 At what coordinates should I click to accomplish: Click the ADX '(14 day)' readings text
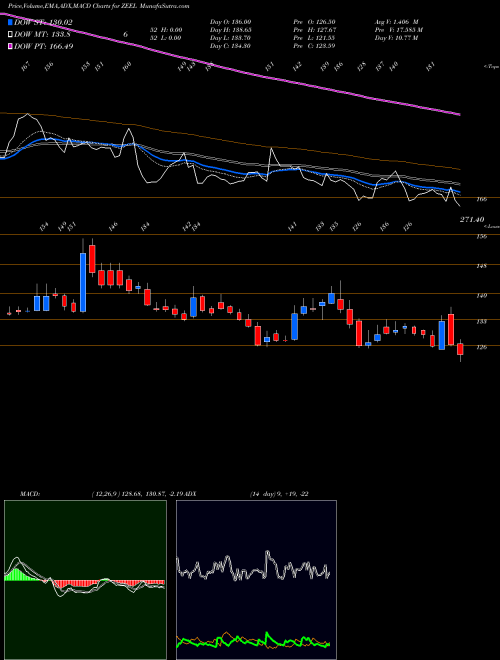tap(279, 494)
